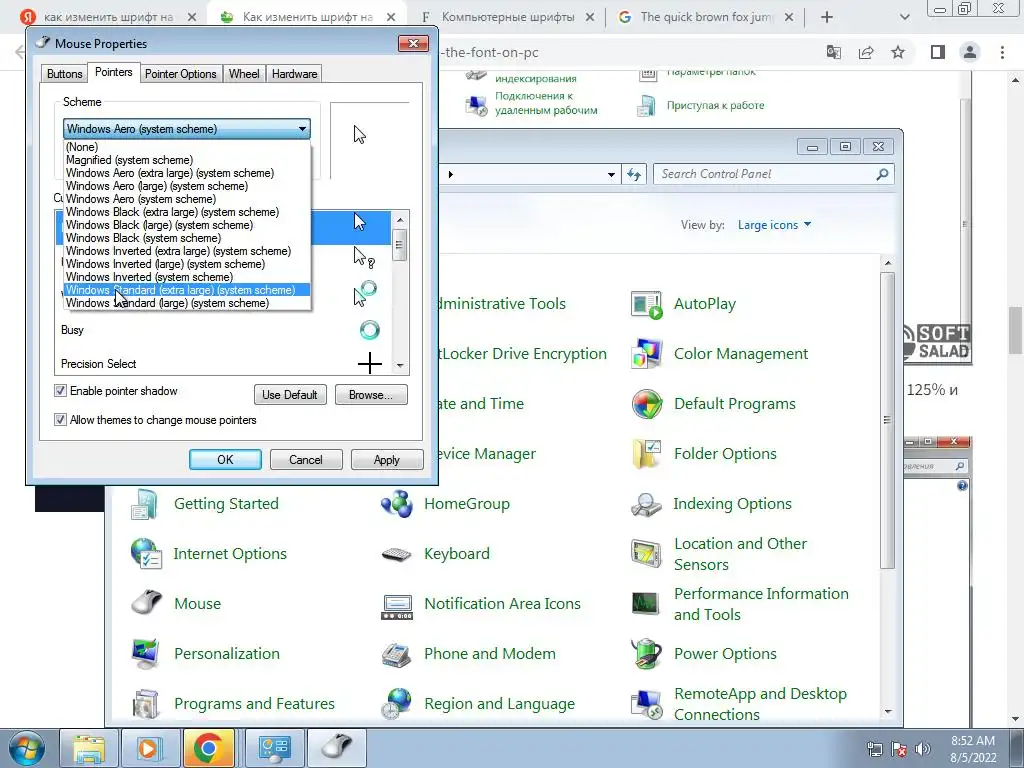Open the Personalization monitor icon
This screenshot has width=1024, height=768.
point(145,654)
